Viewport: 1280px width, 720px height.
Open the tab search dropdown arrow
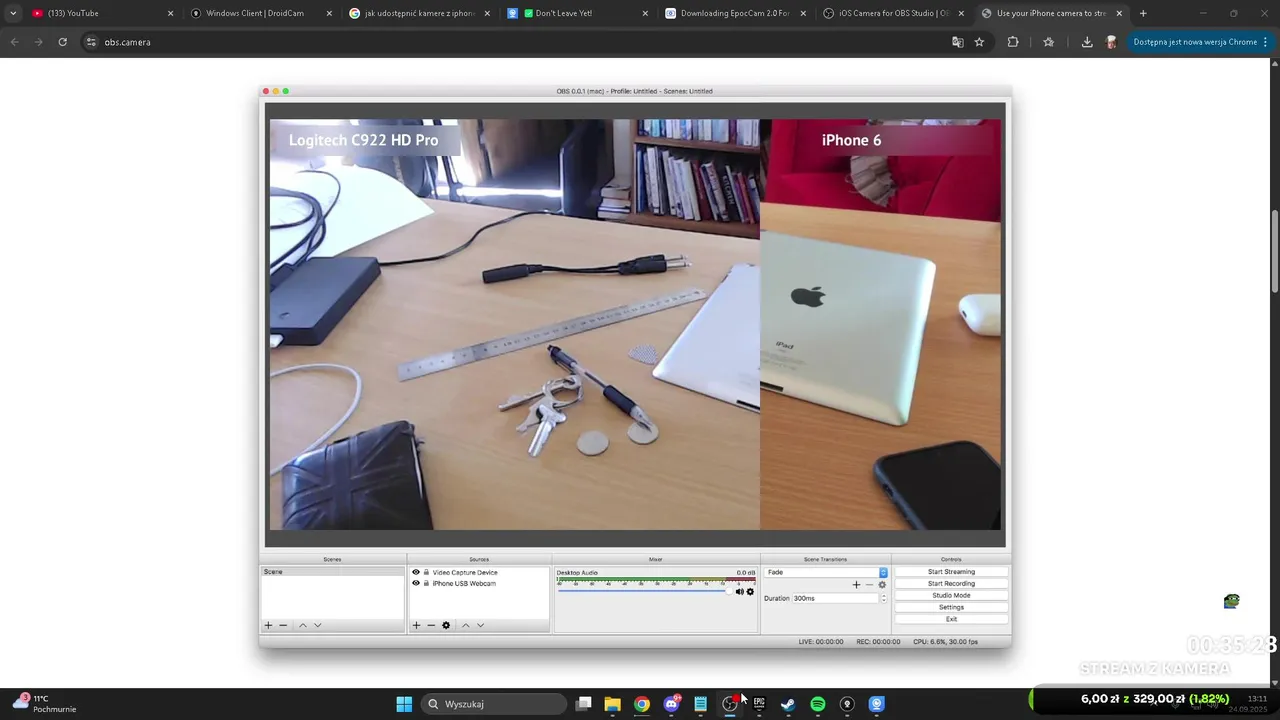click(13, 13)
